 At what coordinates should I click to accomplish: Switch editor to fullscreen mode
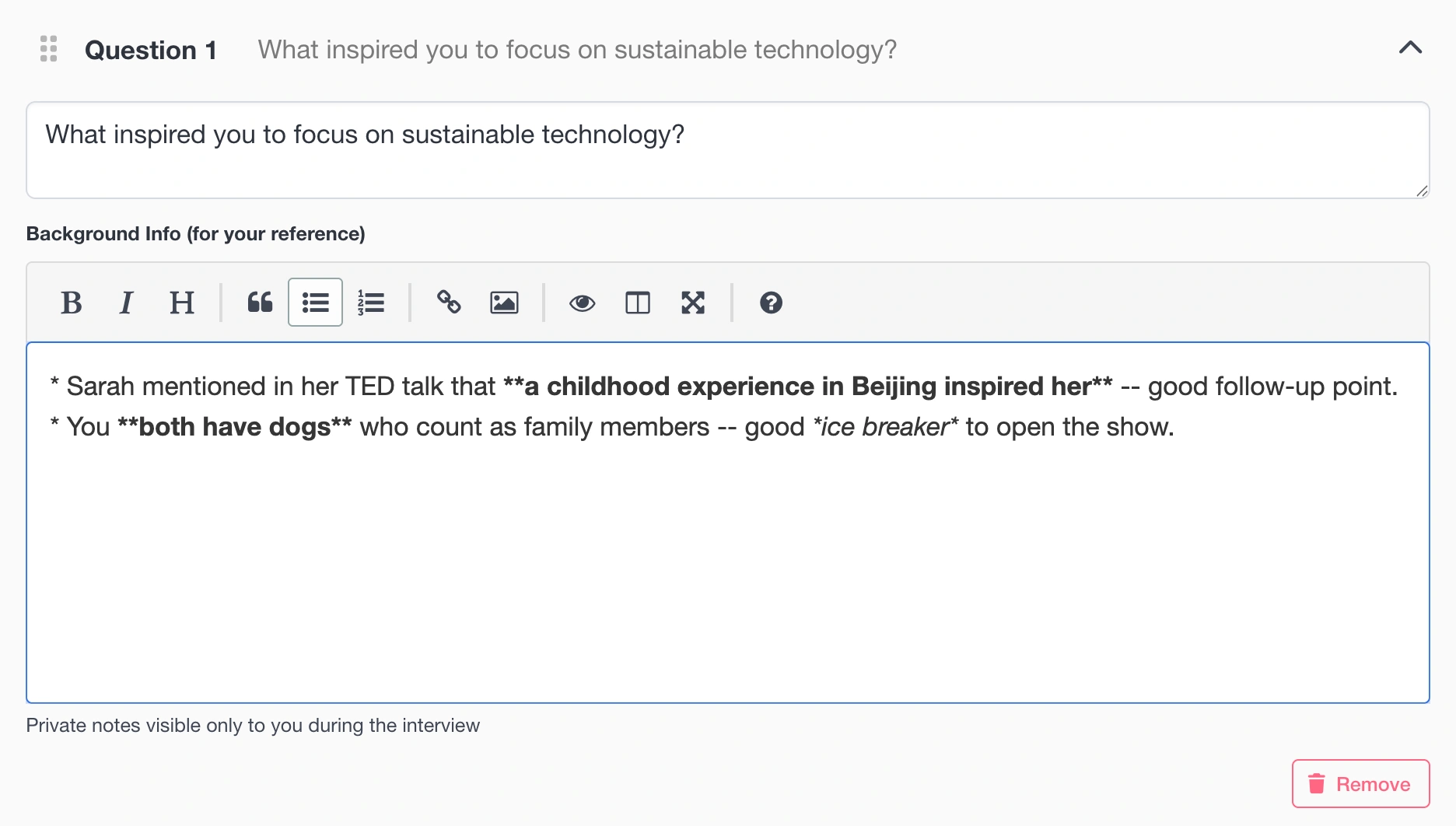tap(693, 303)
